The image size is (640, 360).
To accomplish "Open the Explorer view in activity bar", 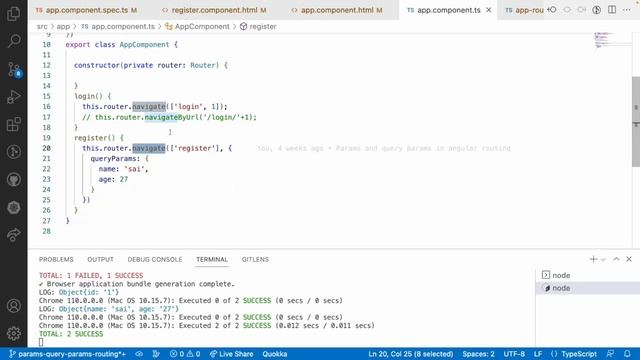I will [x=13, y=13].
